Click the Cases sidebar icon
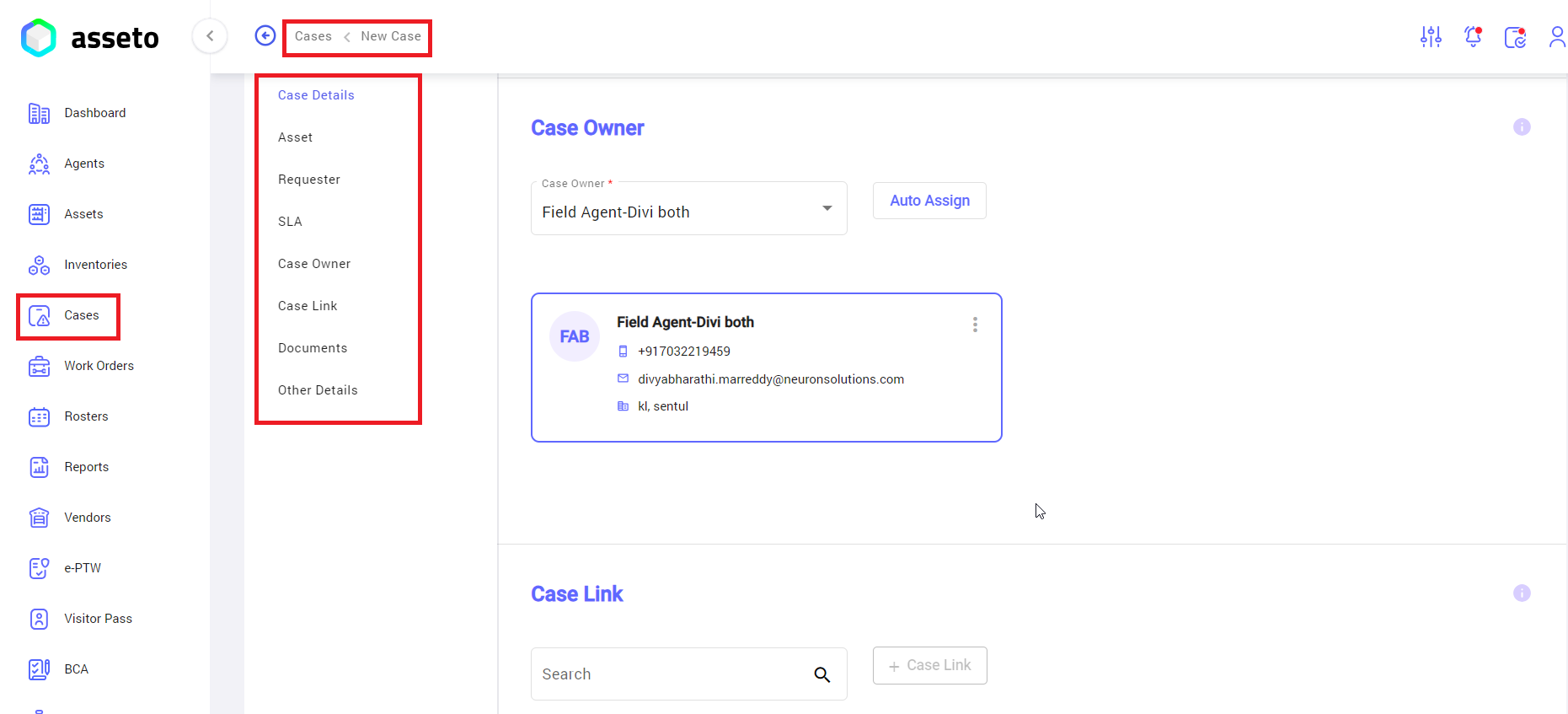Image resolution: width=1568 pixels, height=714 pixels. click(39, 315)
